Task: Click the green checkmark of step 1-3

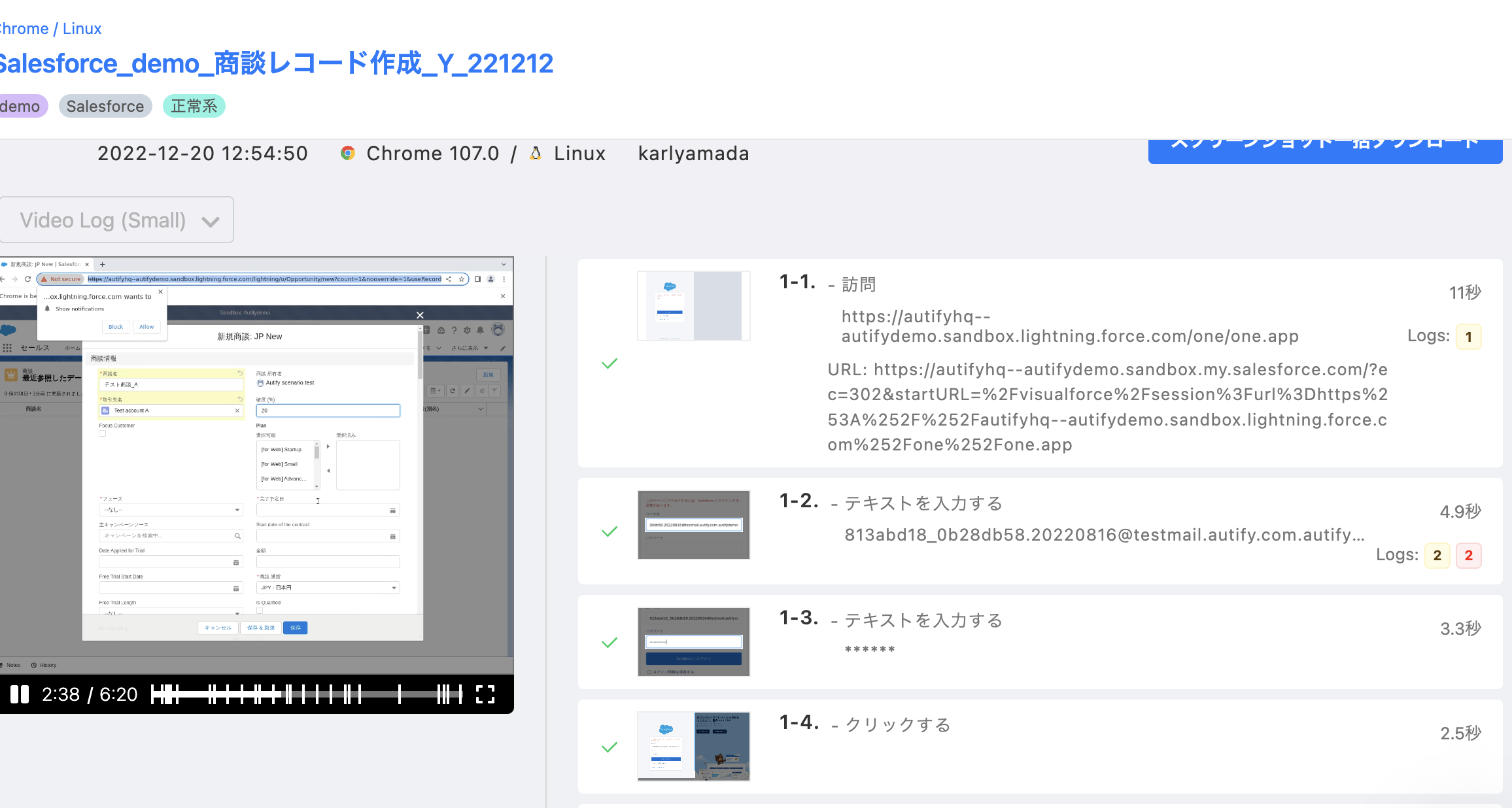Action: 610,643
